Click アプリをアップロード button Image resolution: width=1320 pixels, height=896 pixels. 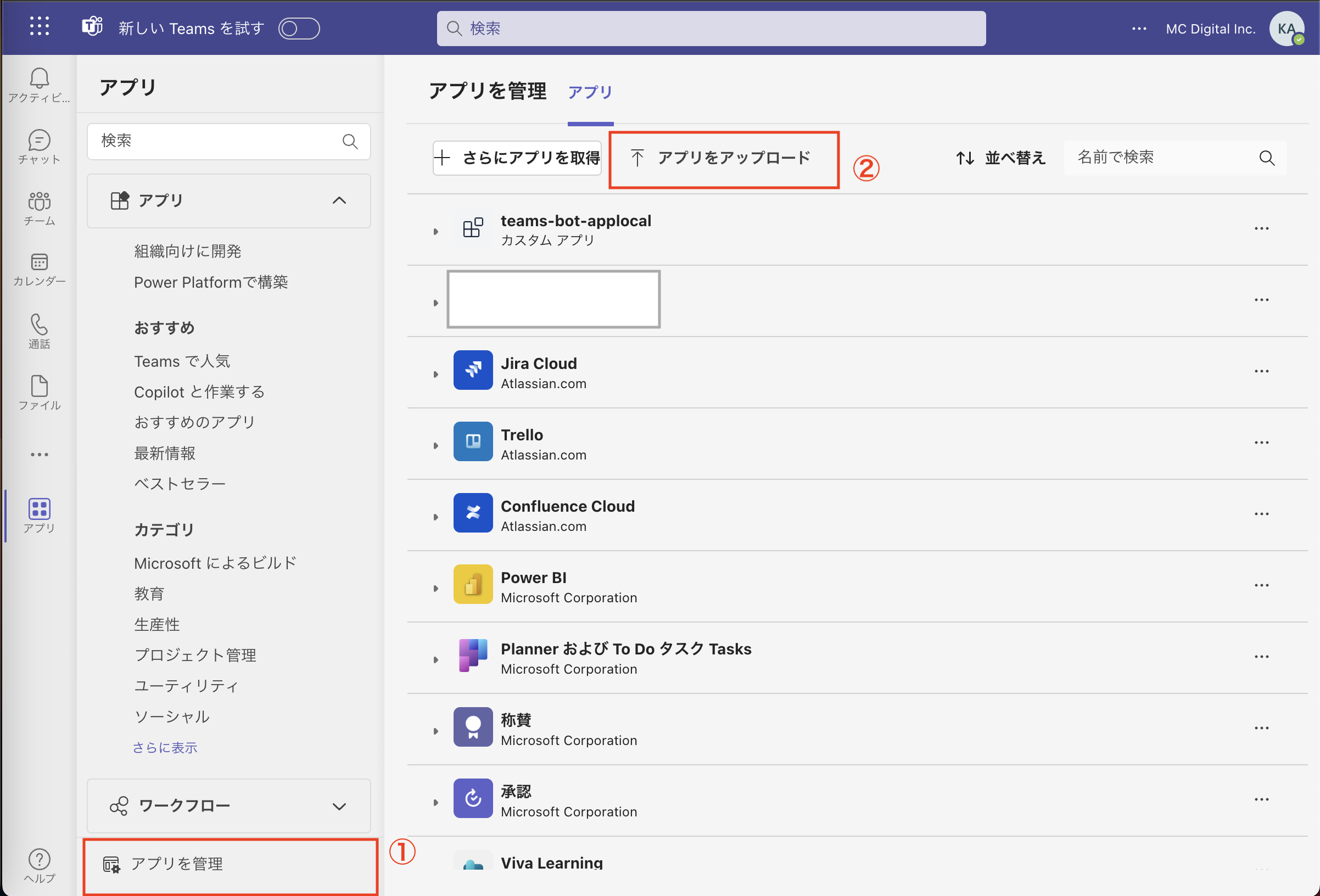click(x=720, y=158)
